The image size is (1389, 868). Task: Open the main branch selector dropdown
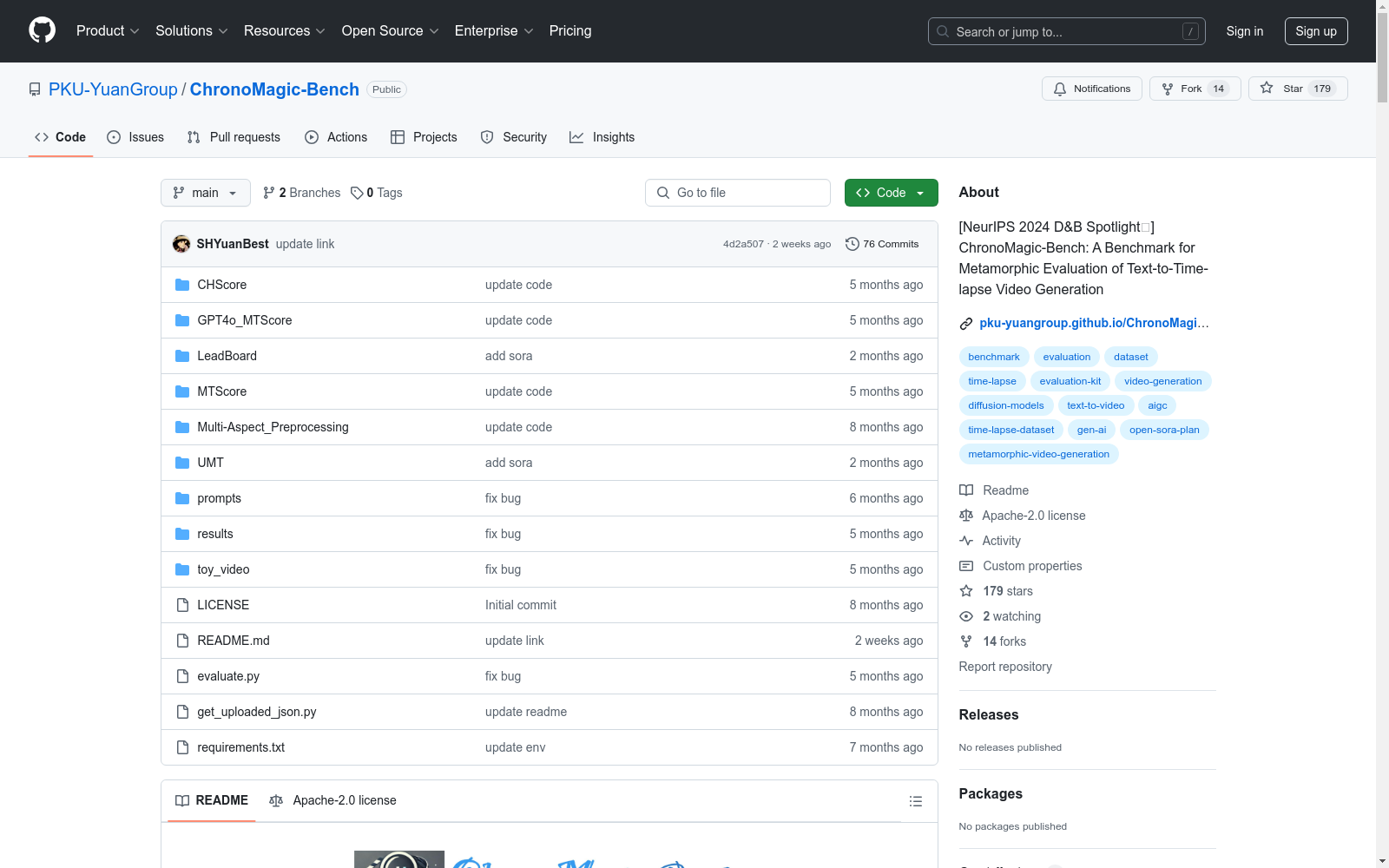click(x=206, y=193)
